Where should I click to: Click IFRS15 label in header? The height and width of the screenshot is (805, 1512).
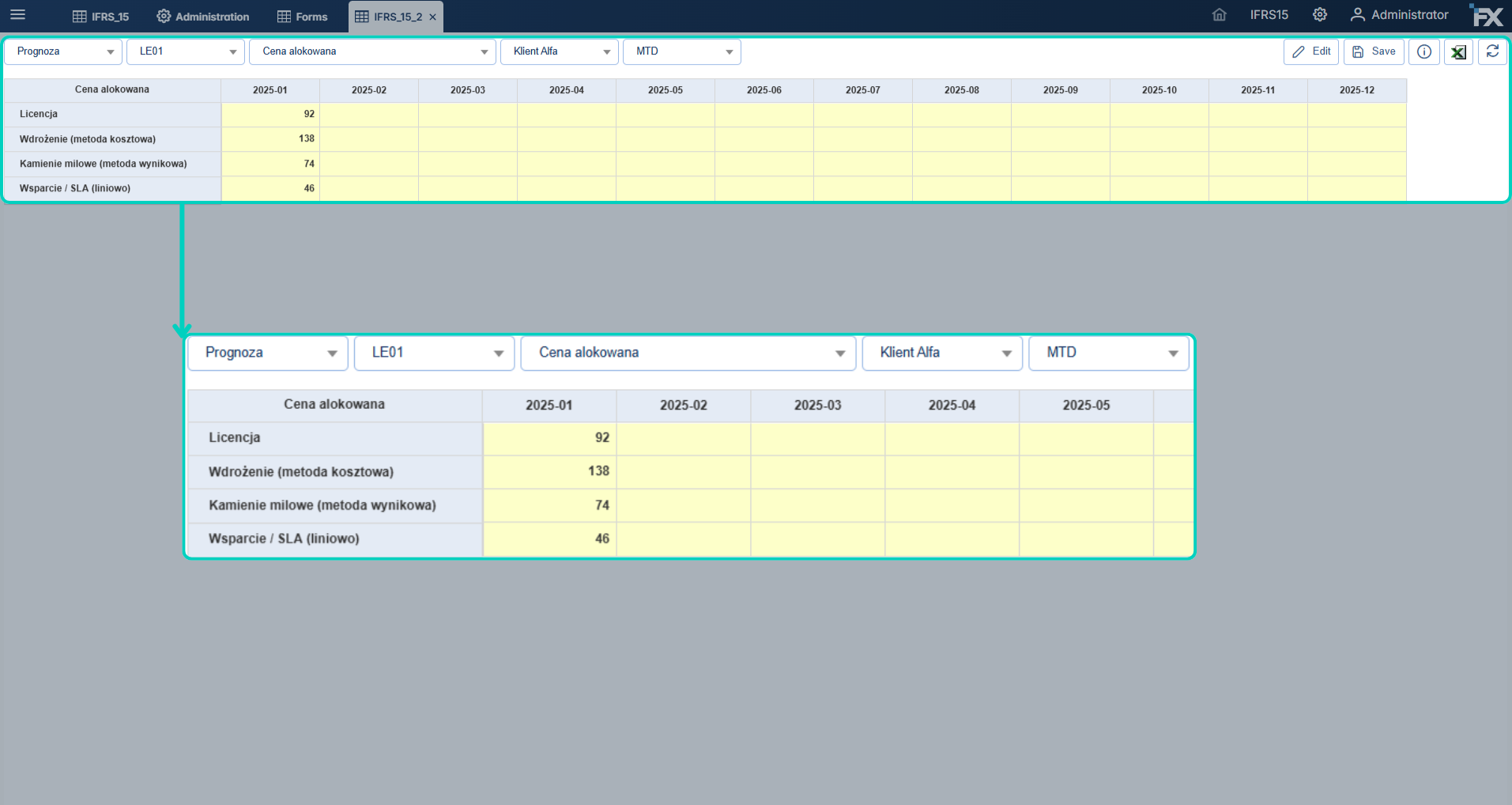click(1269, 15)
